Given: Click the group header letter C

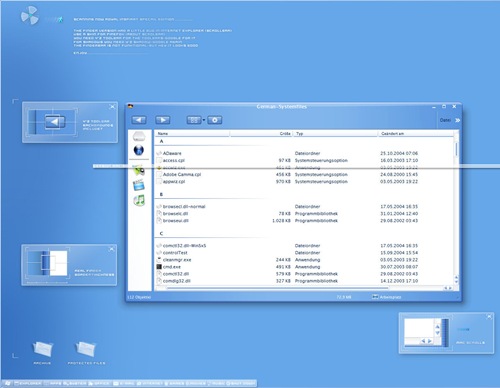Looking at the screenshot, I should click(x=161, y=234).
